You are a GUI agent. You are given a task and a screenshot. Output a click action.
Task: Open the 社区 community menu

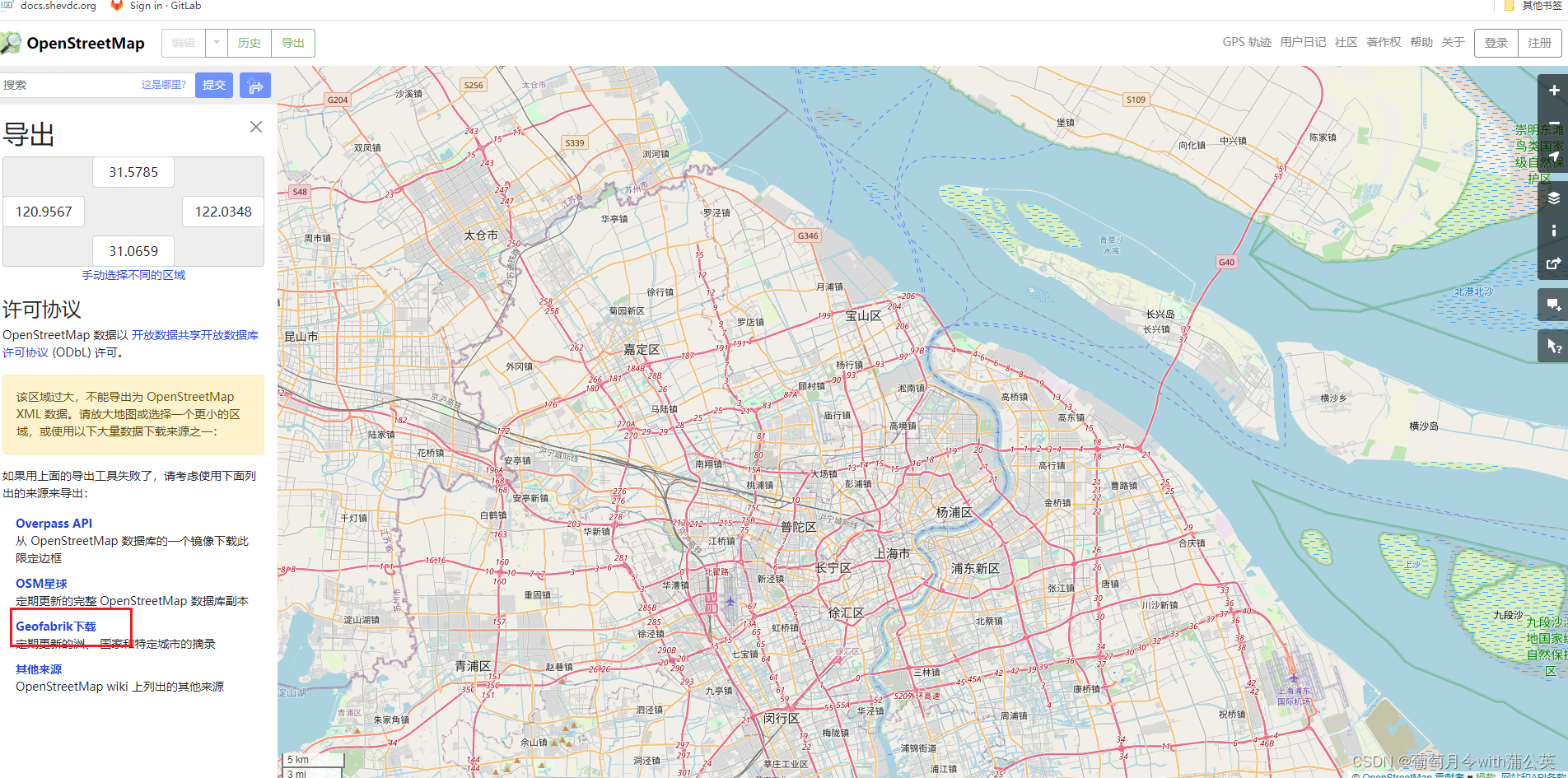(1346, 42)
